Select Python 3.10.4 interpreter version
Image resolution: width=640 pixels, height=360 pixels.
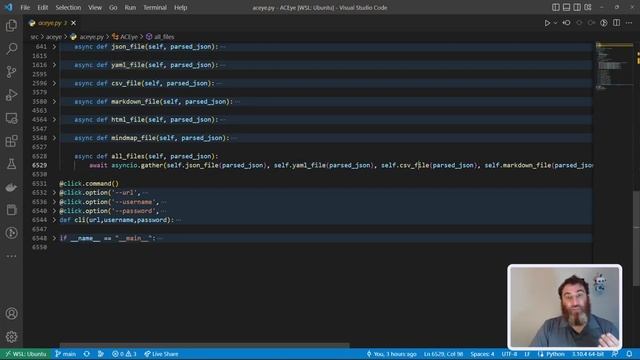588,354
